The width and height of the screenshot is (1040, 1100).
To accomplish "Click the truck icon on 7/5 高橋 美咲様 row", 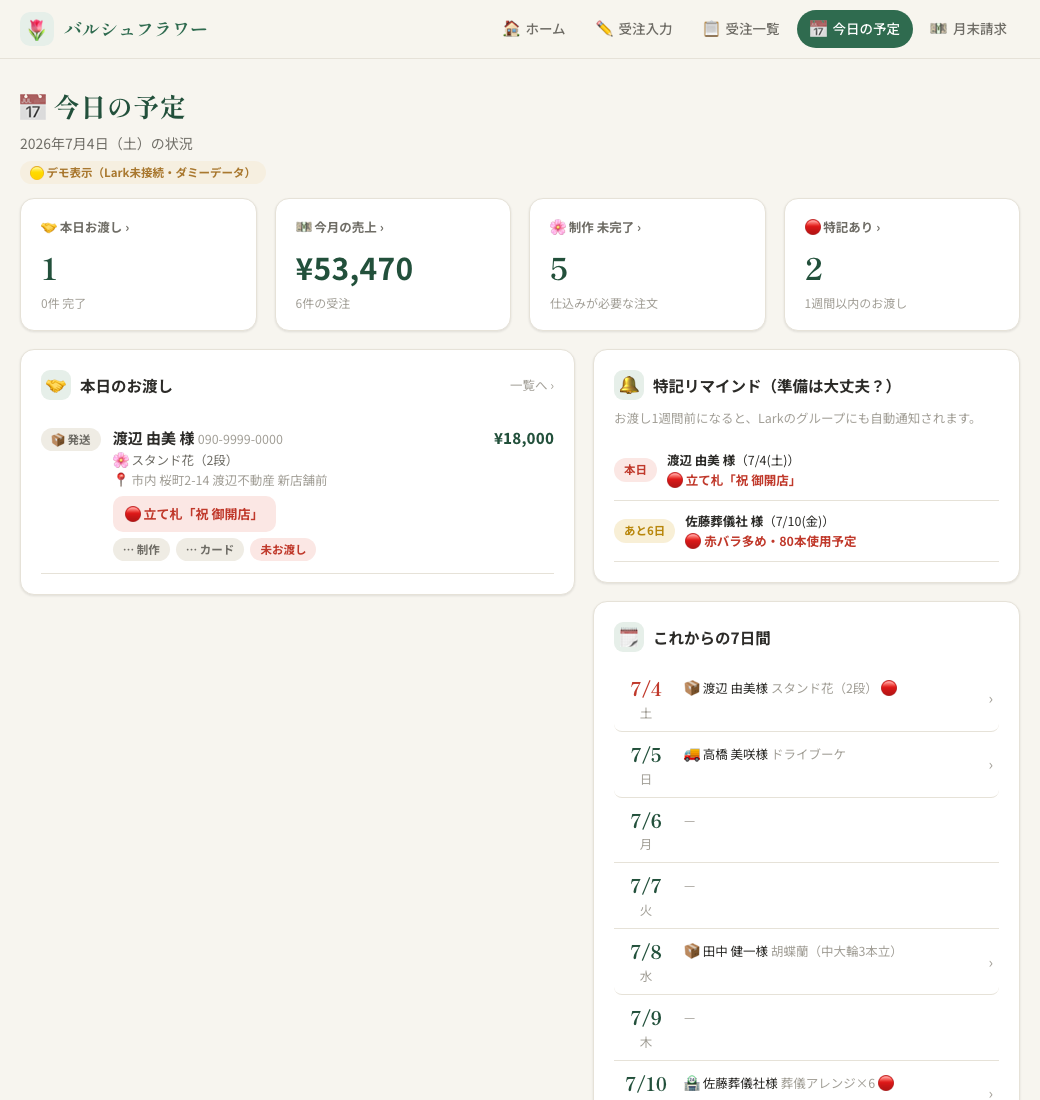I will pos(691,754).
